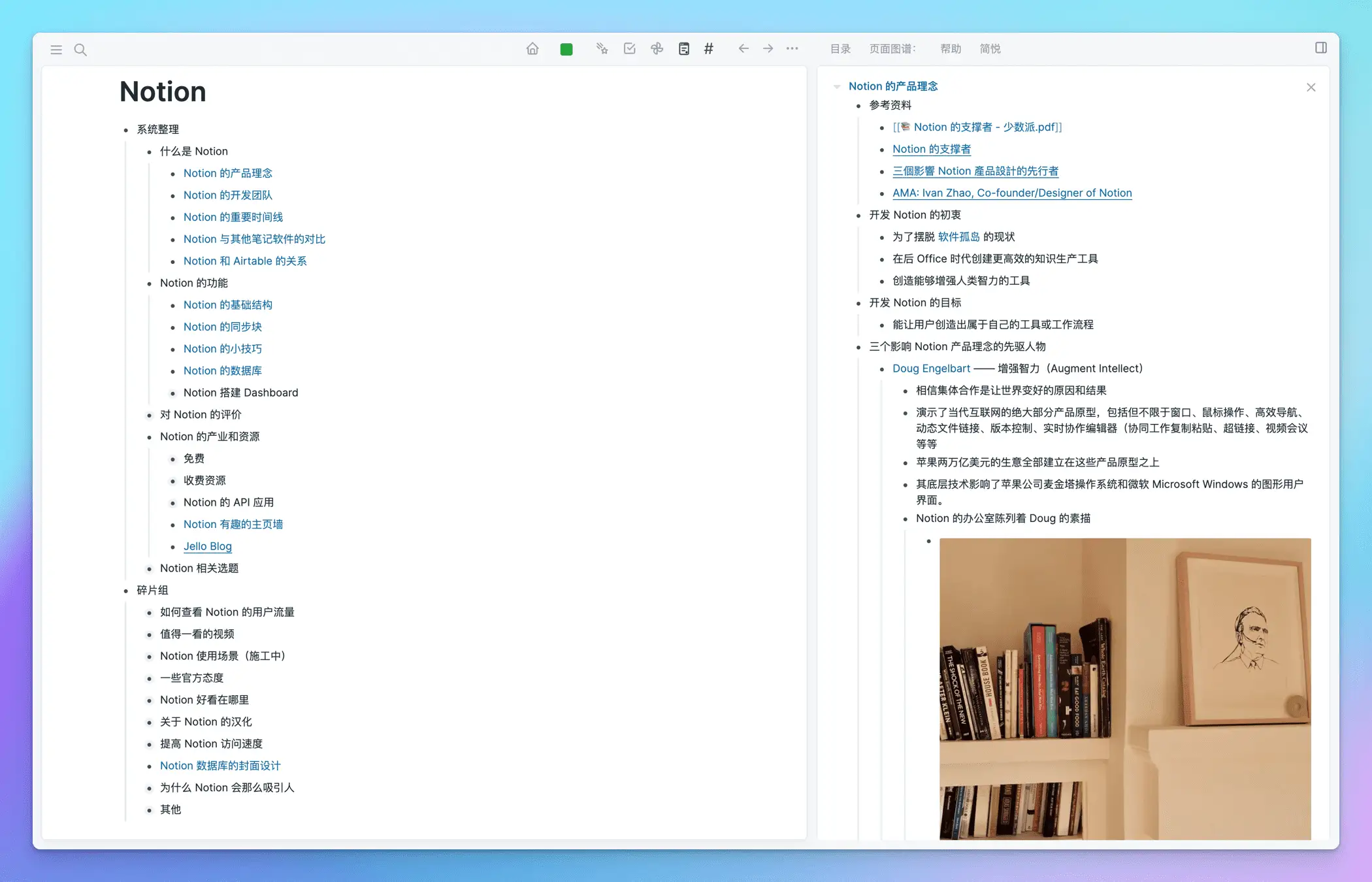Open the Notion 的开发团队 link
Image resolution: width=1372 pixels, height=882 pixels.
tap(228, 195)
